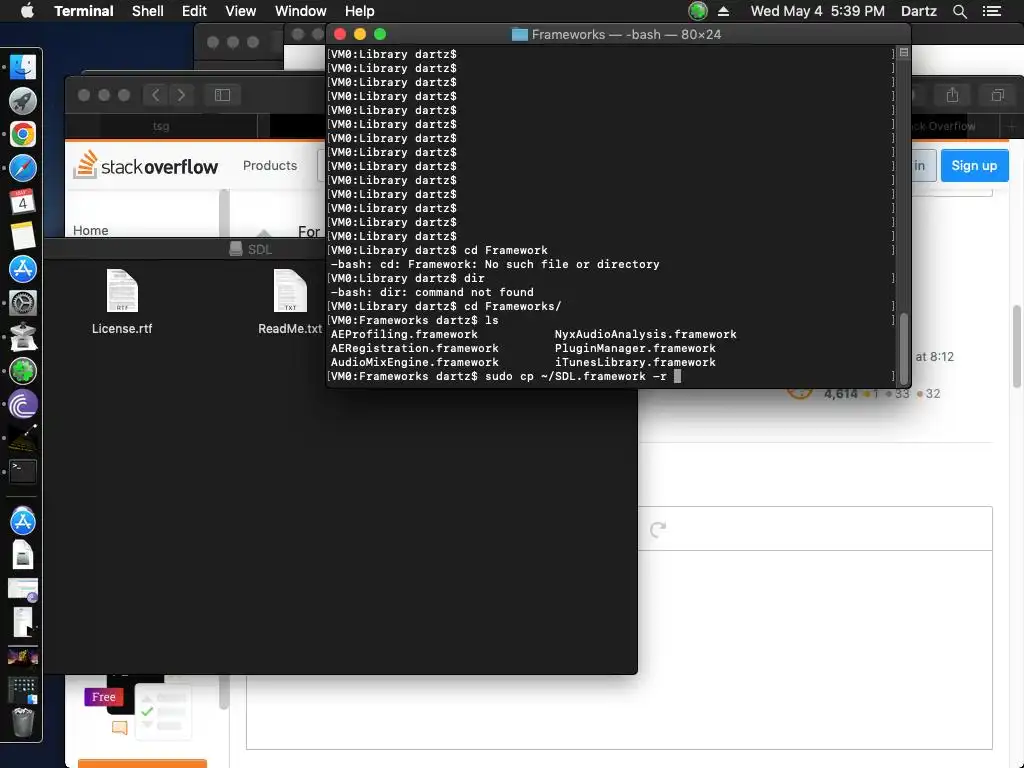The width and height of the screenshot is (1024, 768).
Task: Click Terminal window folder proxy icon
Action: [x=519, y=35]
